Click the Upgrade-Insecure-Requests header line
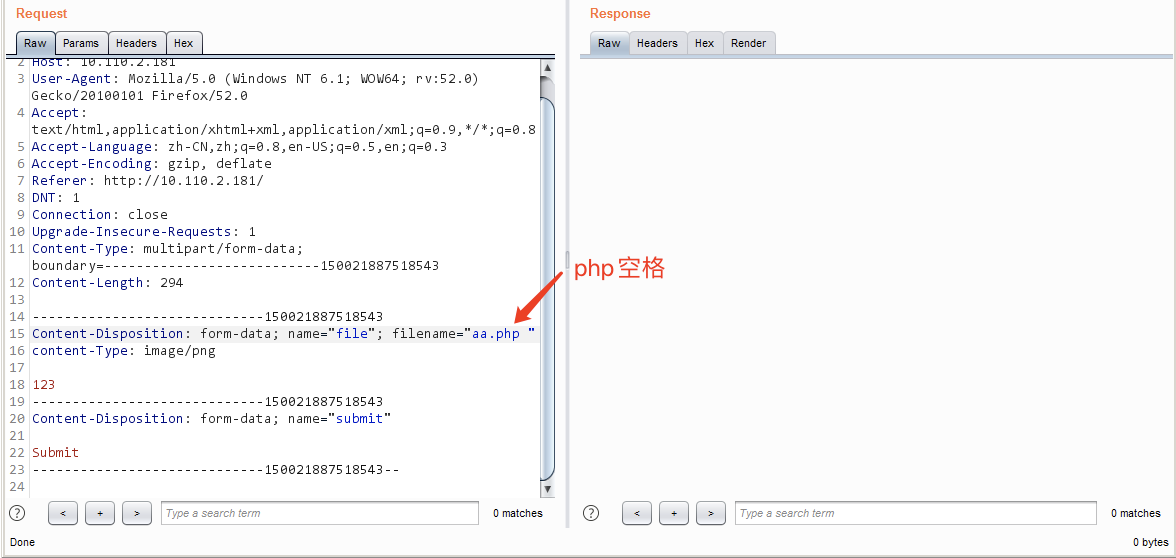Viewport: 1176px width, 558px height. point(143,232)
